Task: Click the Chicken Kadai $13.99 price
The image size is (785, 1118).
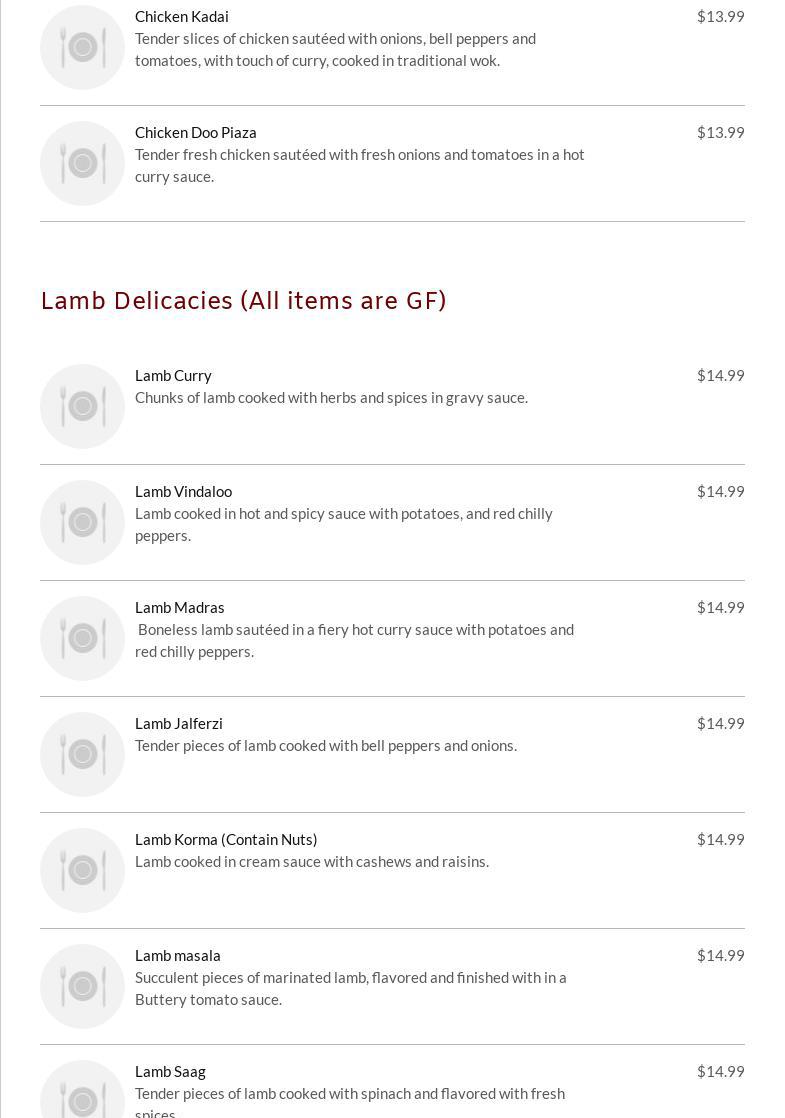Action: [720, 16]
